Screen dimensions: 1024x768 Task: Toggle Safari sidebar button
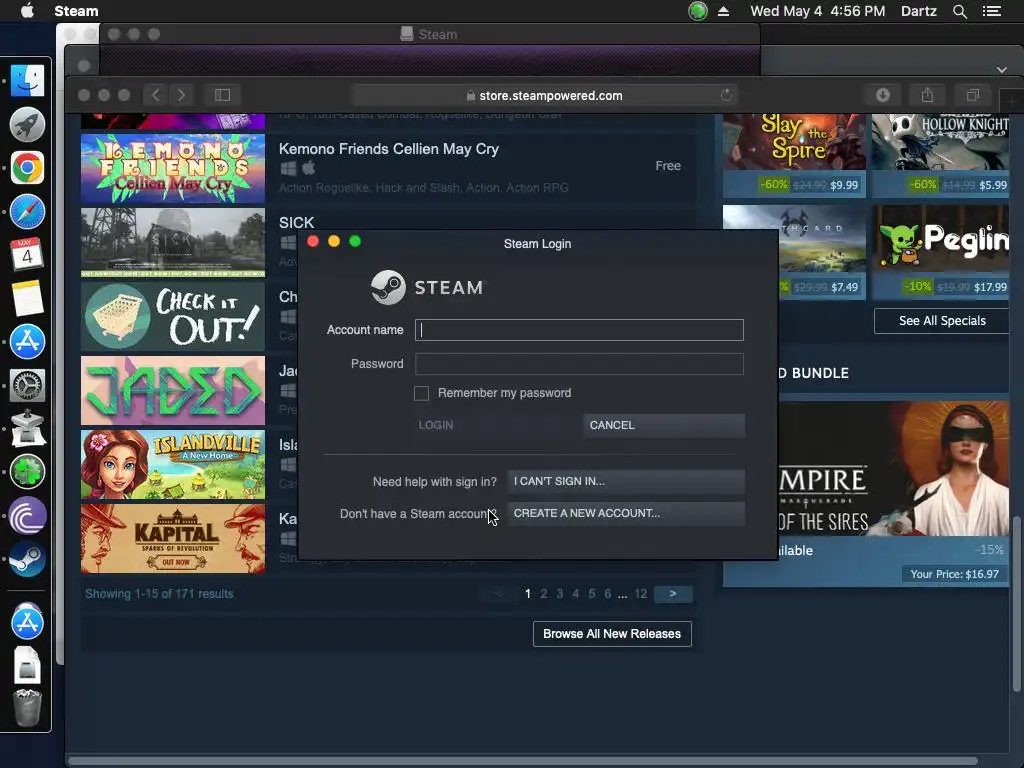click(x=222, y=95)
